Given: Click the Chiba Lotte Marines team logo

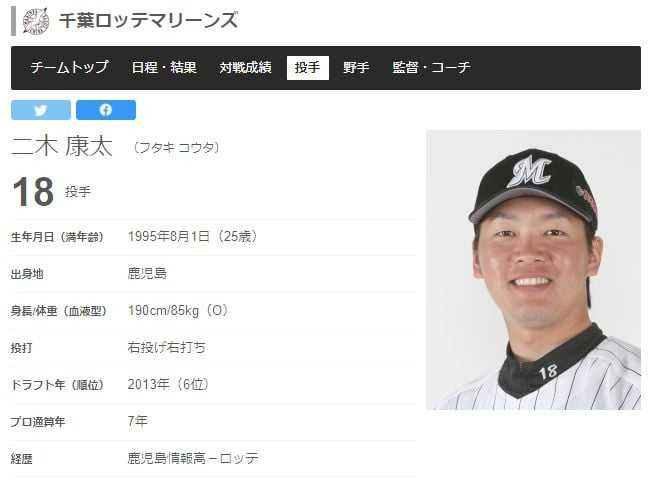Looking at the screenshot, I should coord(36,21).
